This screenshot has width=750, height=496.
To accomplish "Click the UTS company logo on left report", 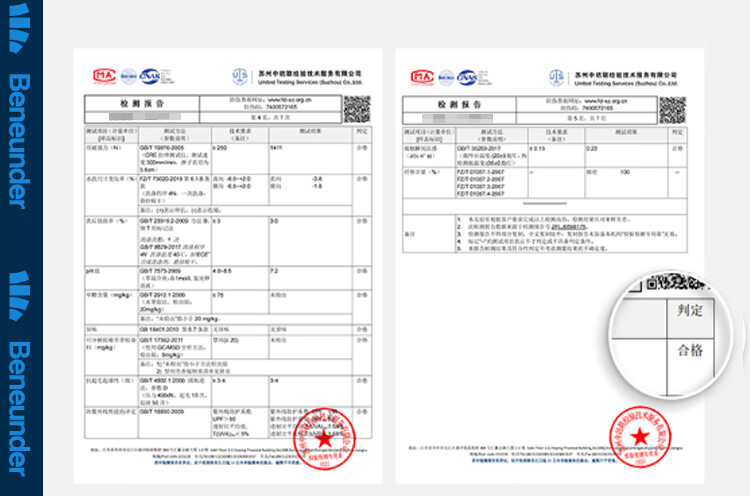I will click(x=239, y=77).
